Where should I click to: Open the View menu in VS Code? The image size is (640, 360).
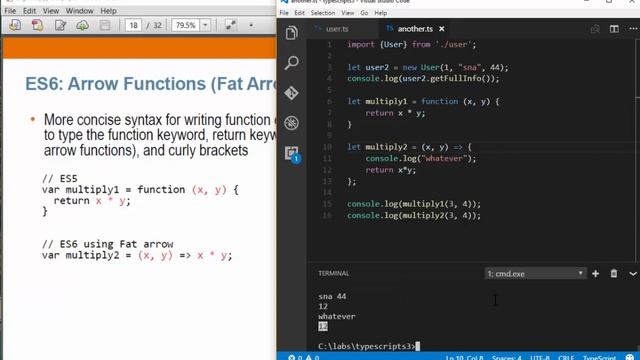[348, 13]
